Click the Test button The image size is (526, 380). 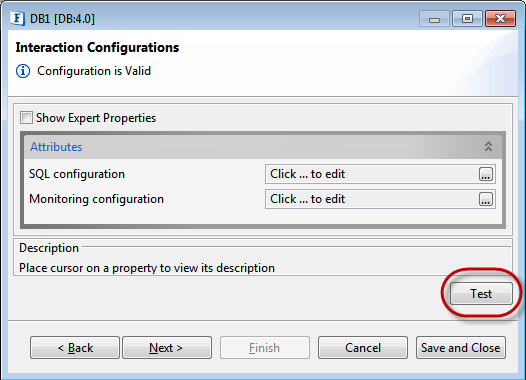click(x=481, y=293)
